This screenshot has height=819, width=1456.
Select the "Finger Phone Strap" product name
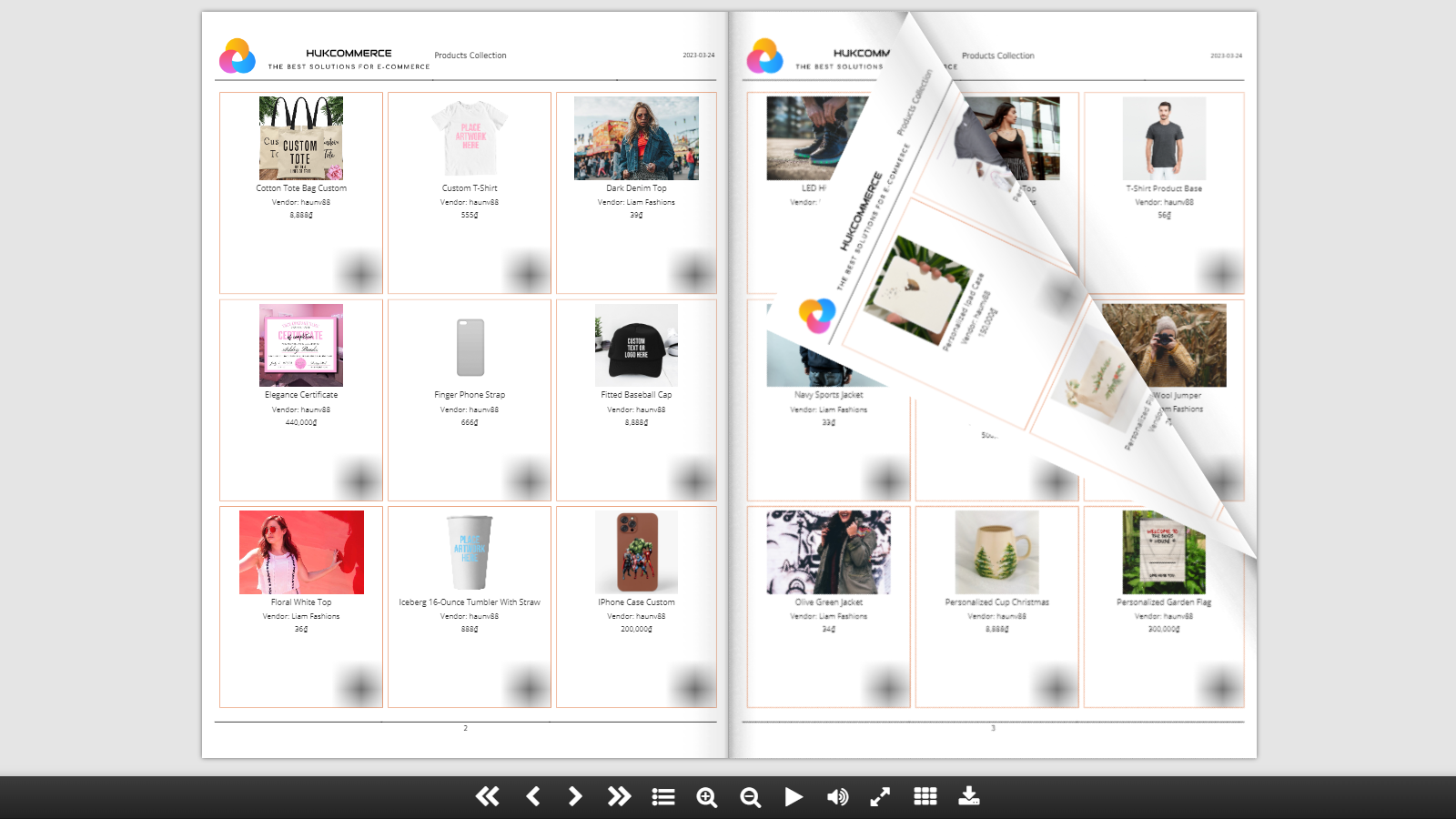470,395
